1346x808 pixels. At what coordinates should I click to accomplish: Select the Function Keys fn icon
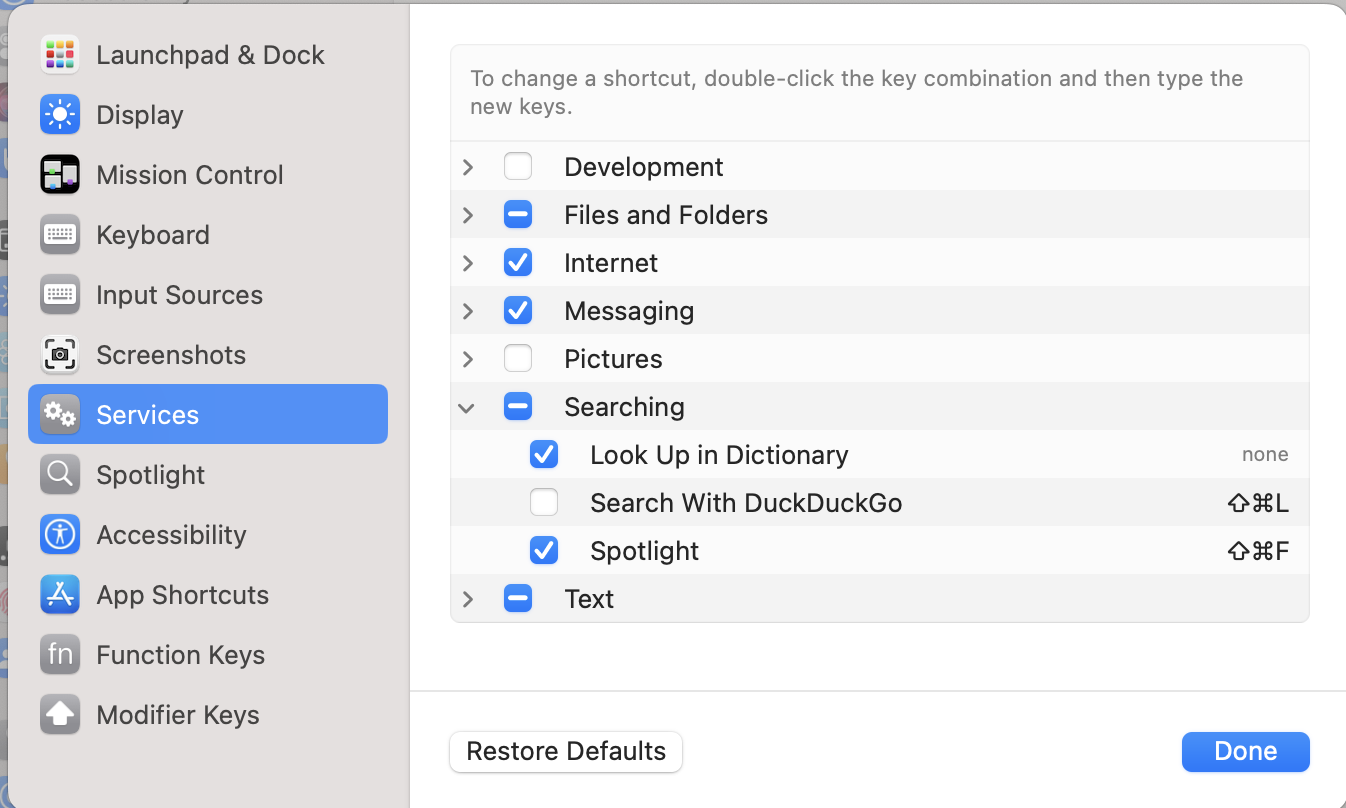(60, 655)
